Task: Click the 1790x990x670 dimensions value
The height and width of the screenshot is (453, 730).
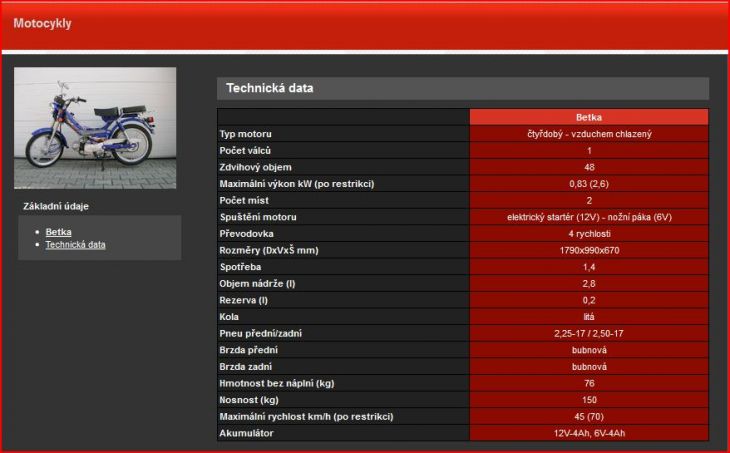Action: tap(589, 250)
